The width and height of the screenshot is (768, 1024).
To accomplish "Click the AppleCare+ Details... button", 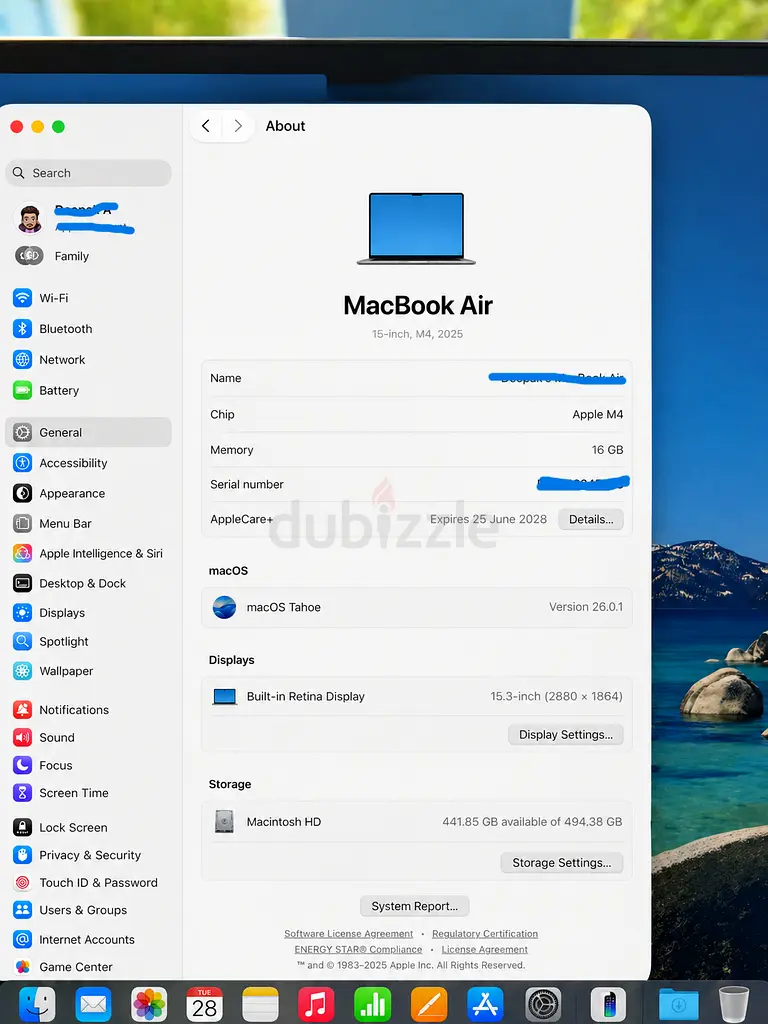I will pos(590,519).
